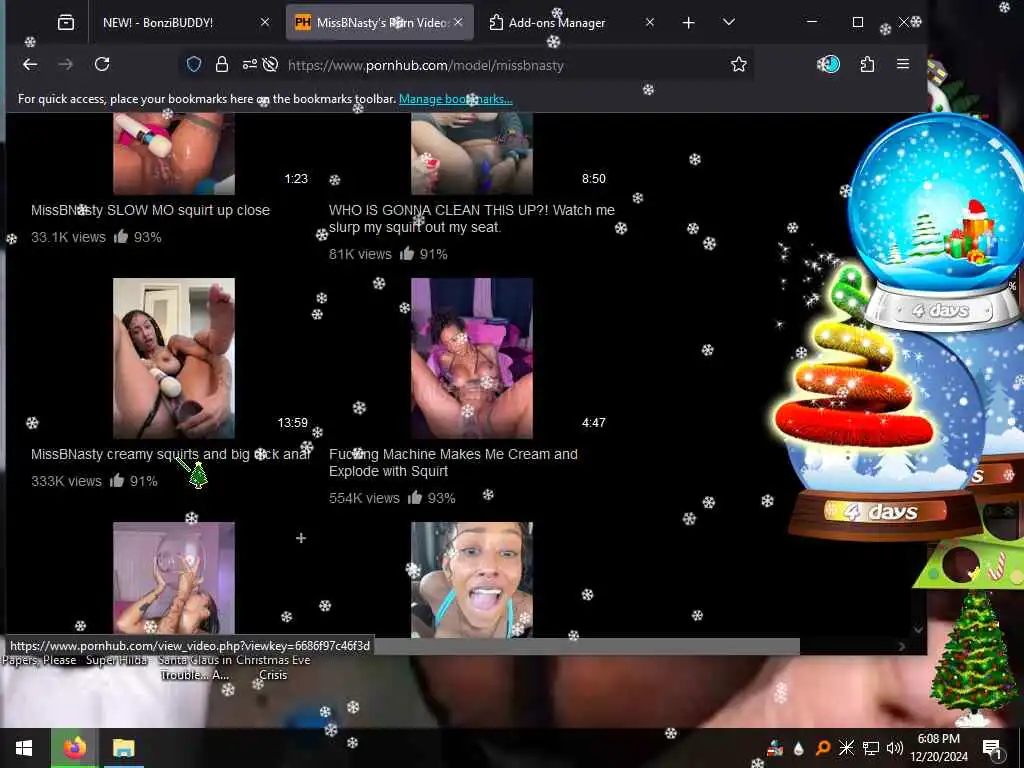Image resolution: width=1024 pixels, height=768 pixels.
Task: Open the volume speaker tray icon
Action: (895, 748)
